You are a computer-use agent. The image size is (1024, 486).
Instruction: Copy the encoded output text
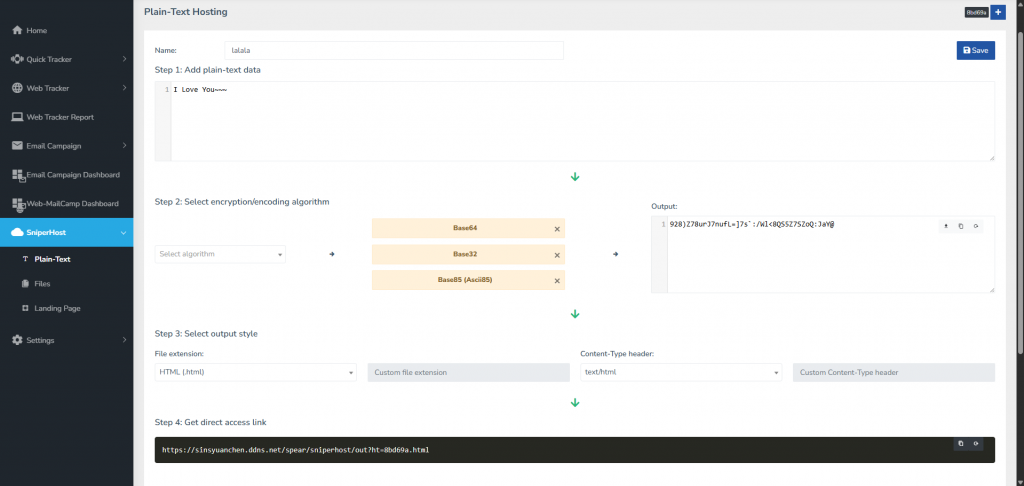pos(961,226)
